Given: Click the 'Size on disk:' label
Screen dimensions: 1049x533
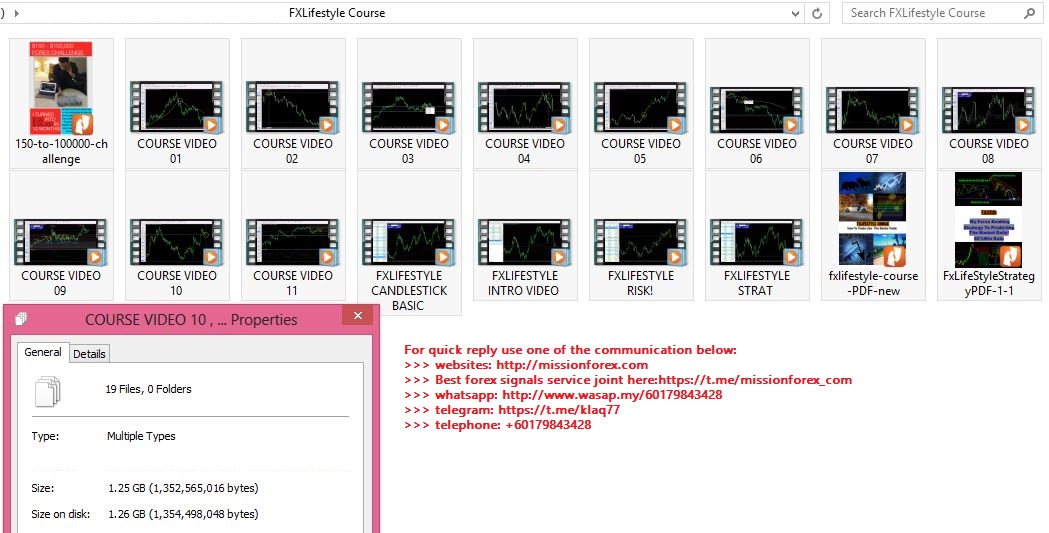Looking at the screenshot, I should pyautogui.click(x=61, y=514).
